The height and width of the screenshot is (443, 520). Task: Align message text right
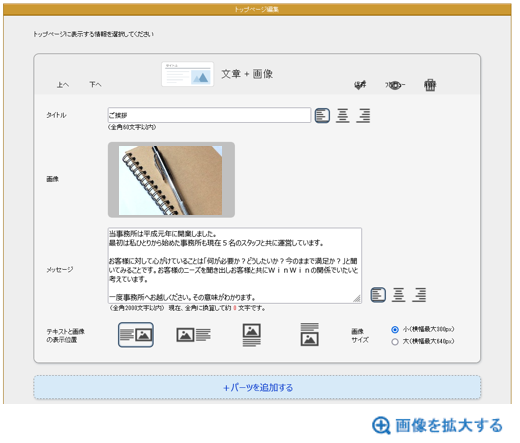coord(419,295)
